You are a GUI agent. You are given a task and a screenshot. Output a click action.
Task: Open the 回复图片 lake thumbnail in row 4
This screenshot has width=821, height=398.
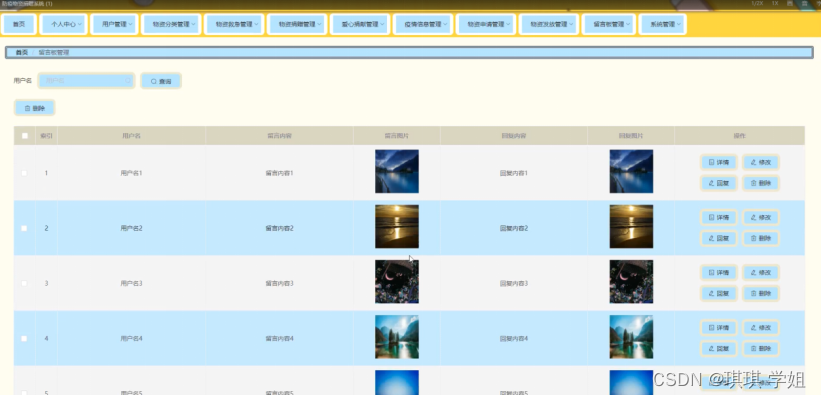[631, 337]
